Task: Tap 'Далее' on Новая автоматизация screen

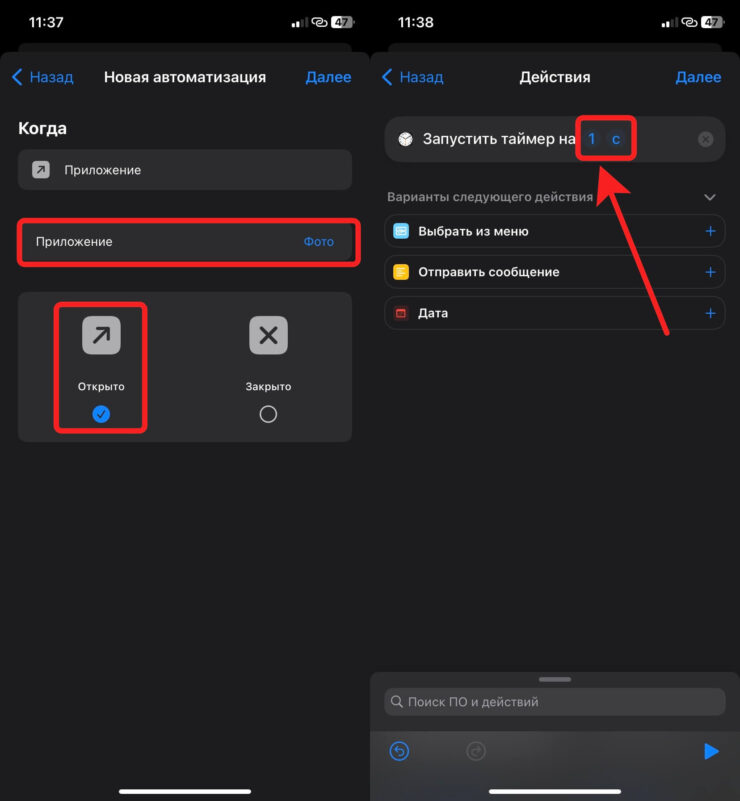Action: tap(328, 77)
